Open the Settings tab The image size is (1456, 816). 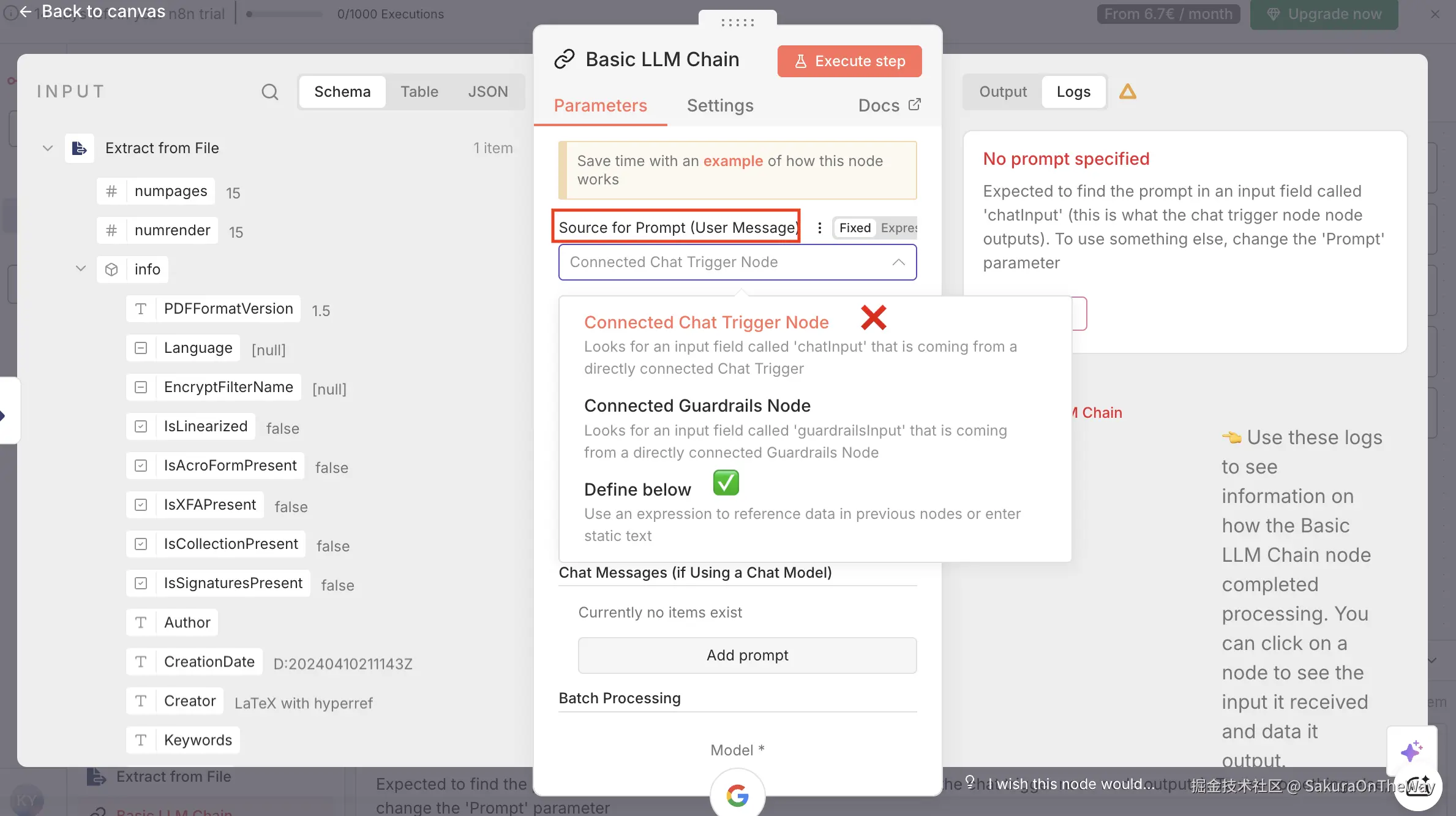tap(719, 105)
